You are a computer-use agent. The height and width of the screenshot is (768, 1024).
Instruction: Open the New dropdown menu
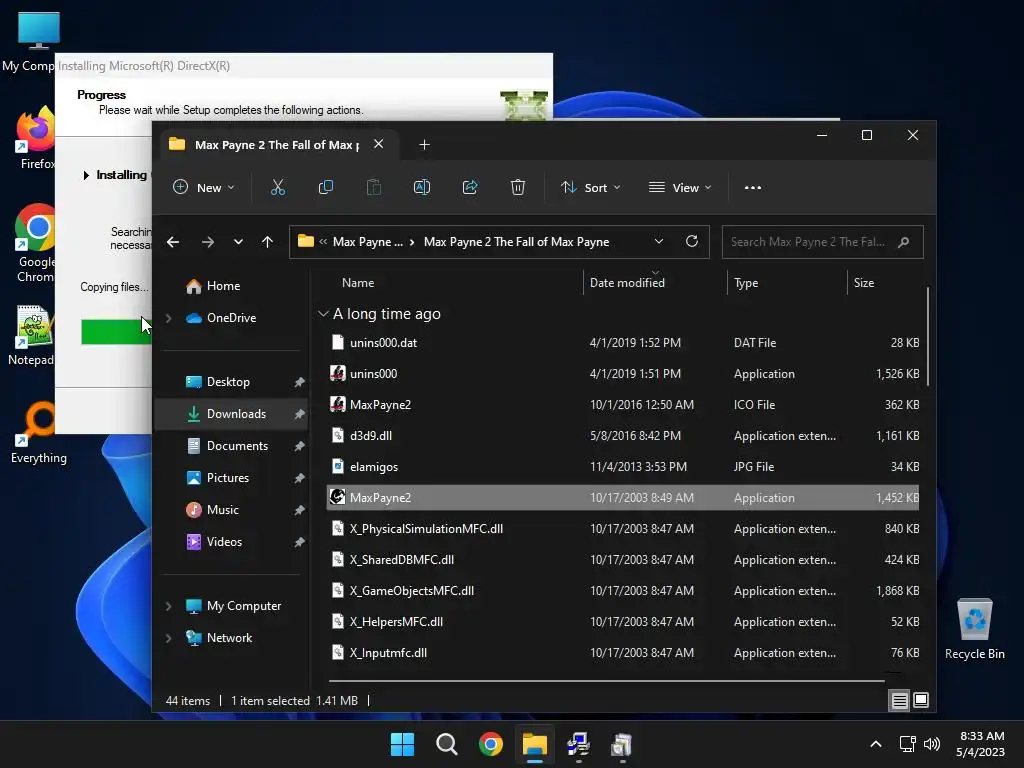point(204,187)
